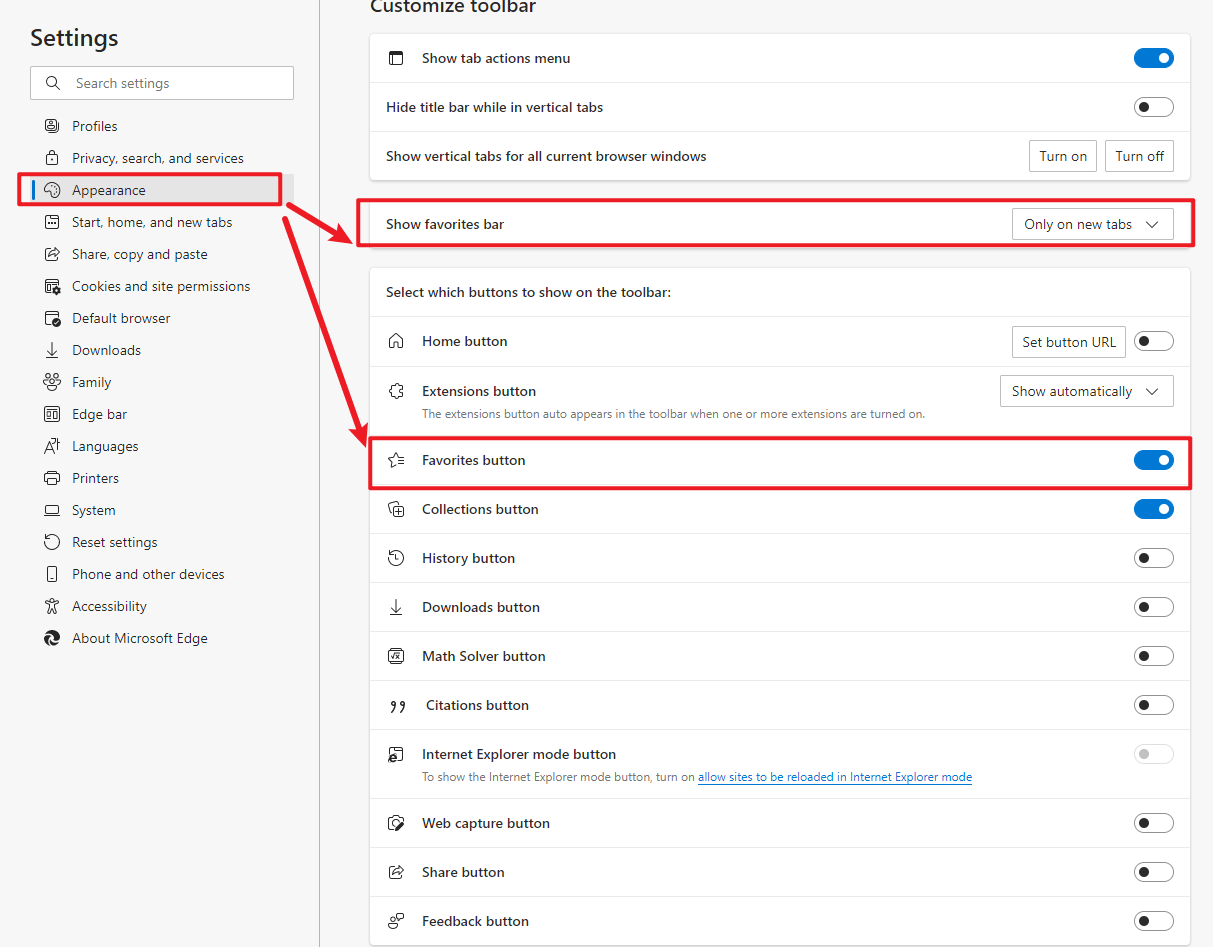Click the Microsoft Edge logo icon

coord(52,638)
